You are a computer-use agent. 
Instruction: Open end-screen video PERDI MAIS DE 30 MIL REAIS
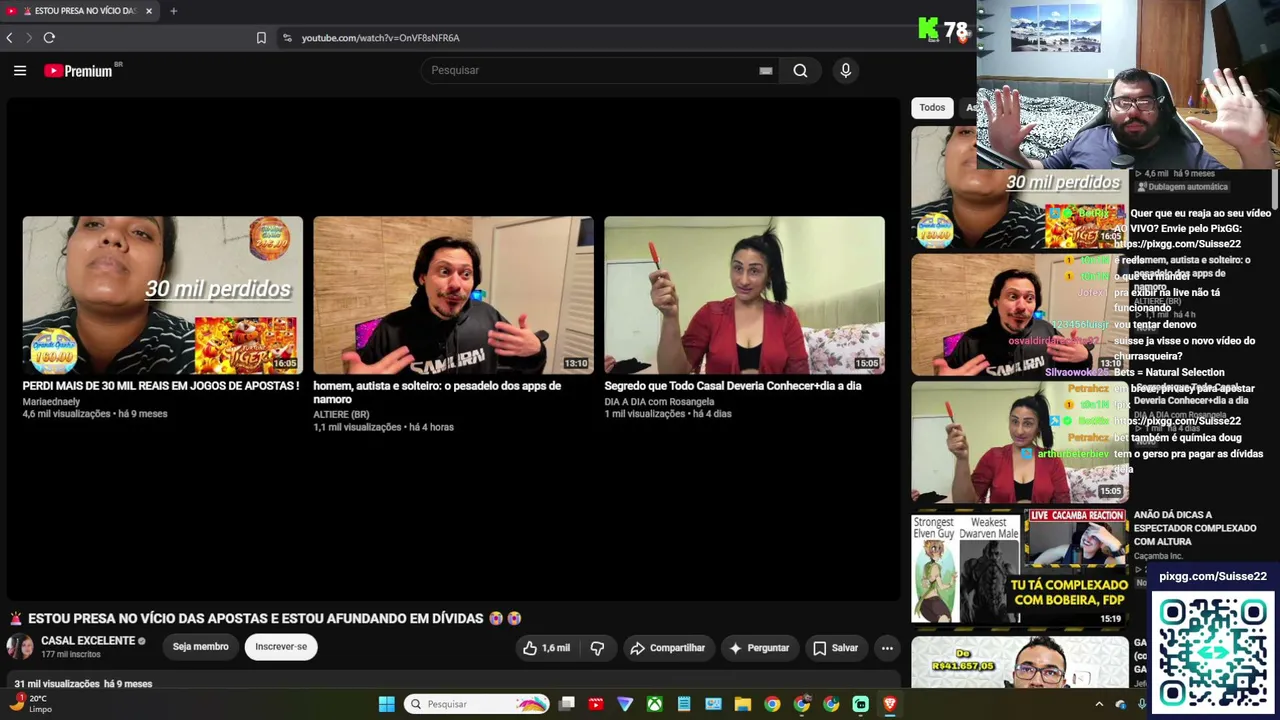click(163, 295)
